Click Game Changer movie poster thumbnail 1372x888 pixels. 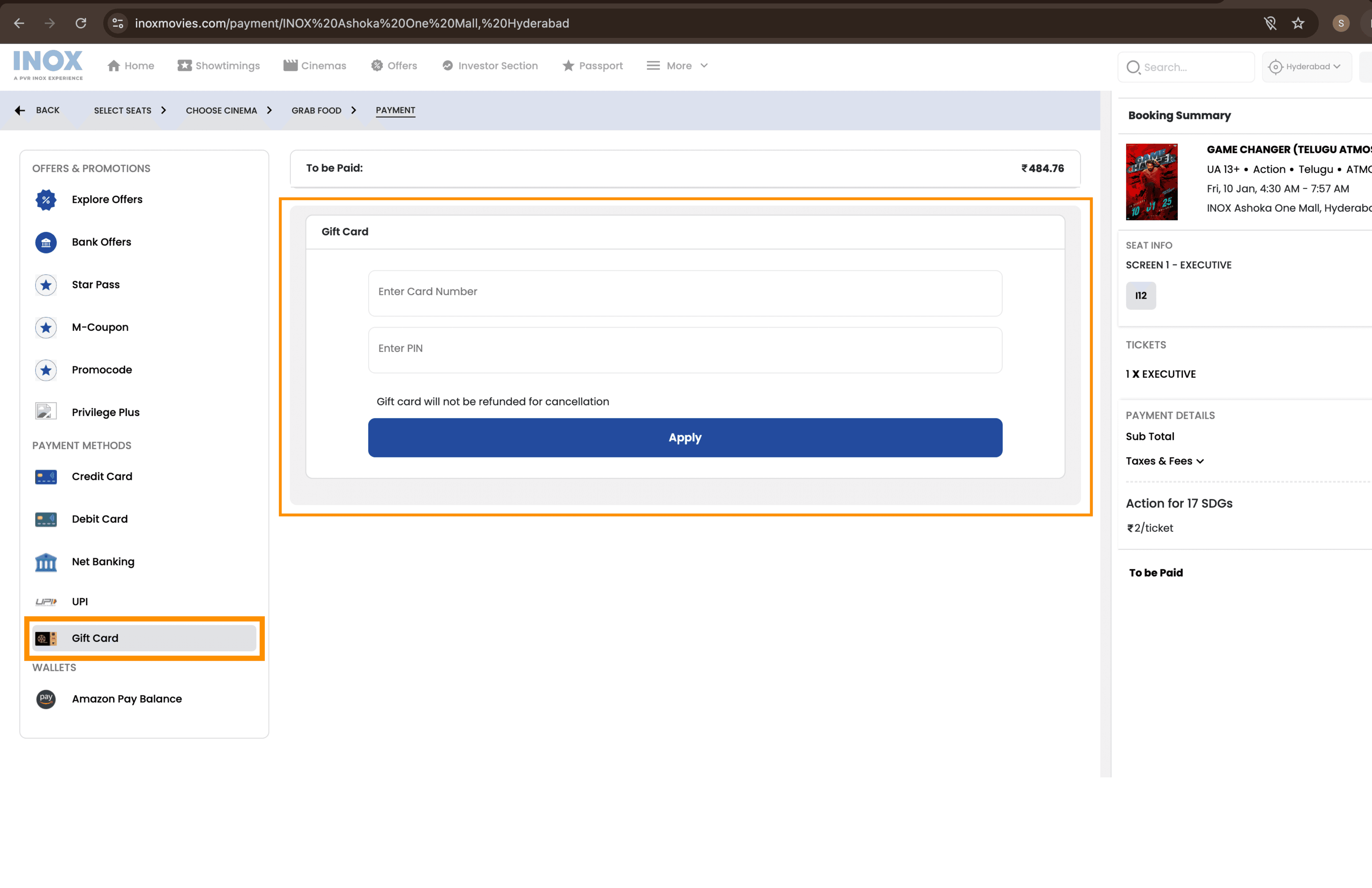tap(1151, 182)
